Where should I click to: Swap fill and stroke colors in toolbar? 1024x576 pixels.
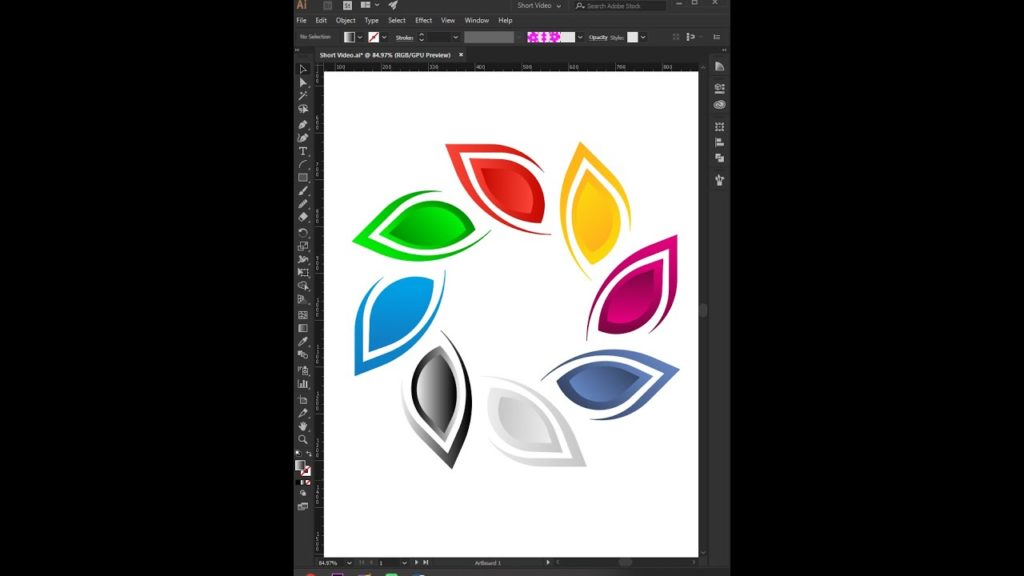[310, 453]
